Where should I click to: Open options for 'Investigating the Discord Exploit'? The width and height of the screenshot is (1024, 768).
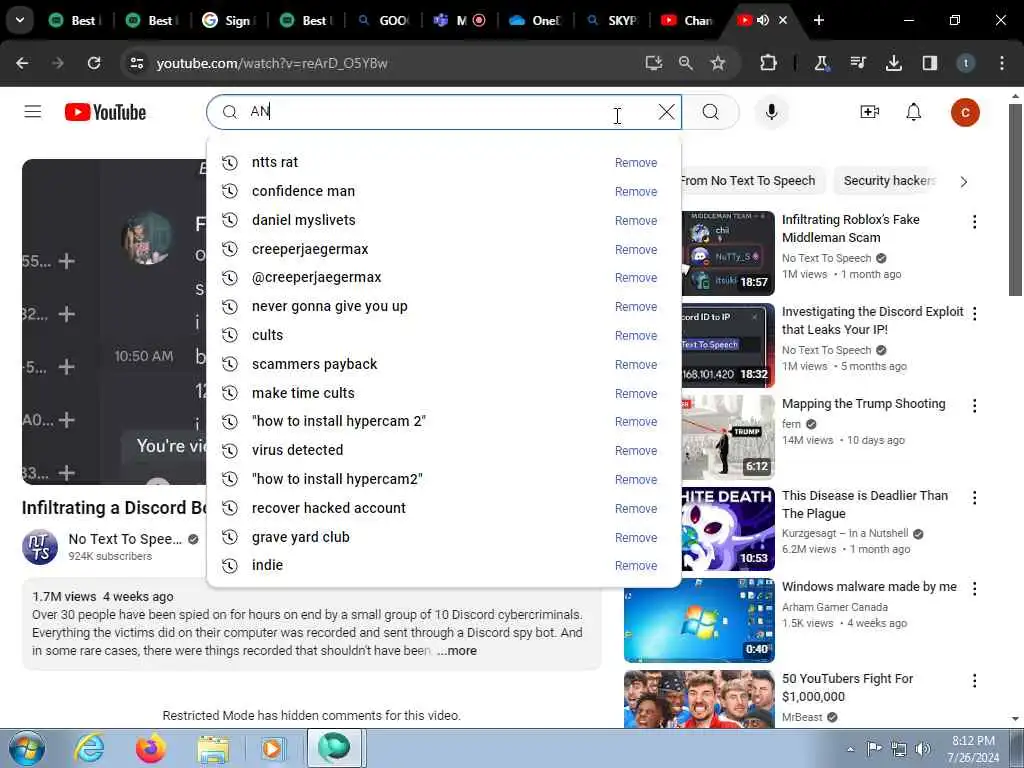point(974,314)
